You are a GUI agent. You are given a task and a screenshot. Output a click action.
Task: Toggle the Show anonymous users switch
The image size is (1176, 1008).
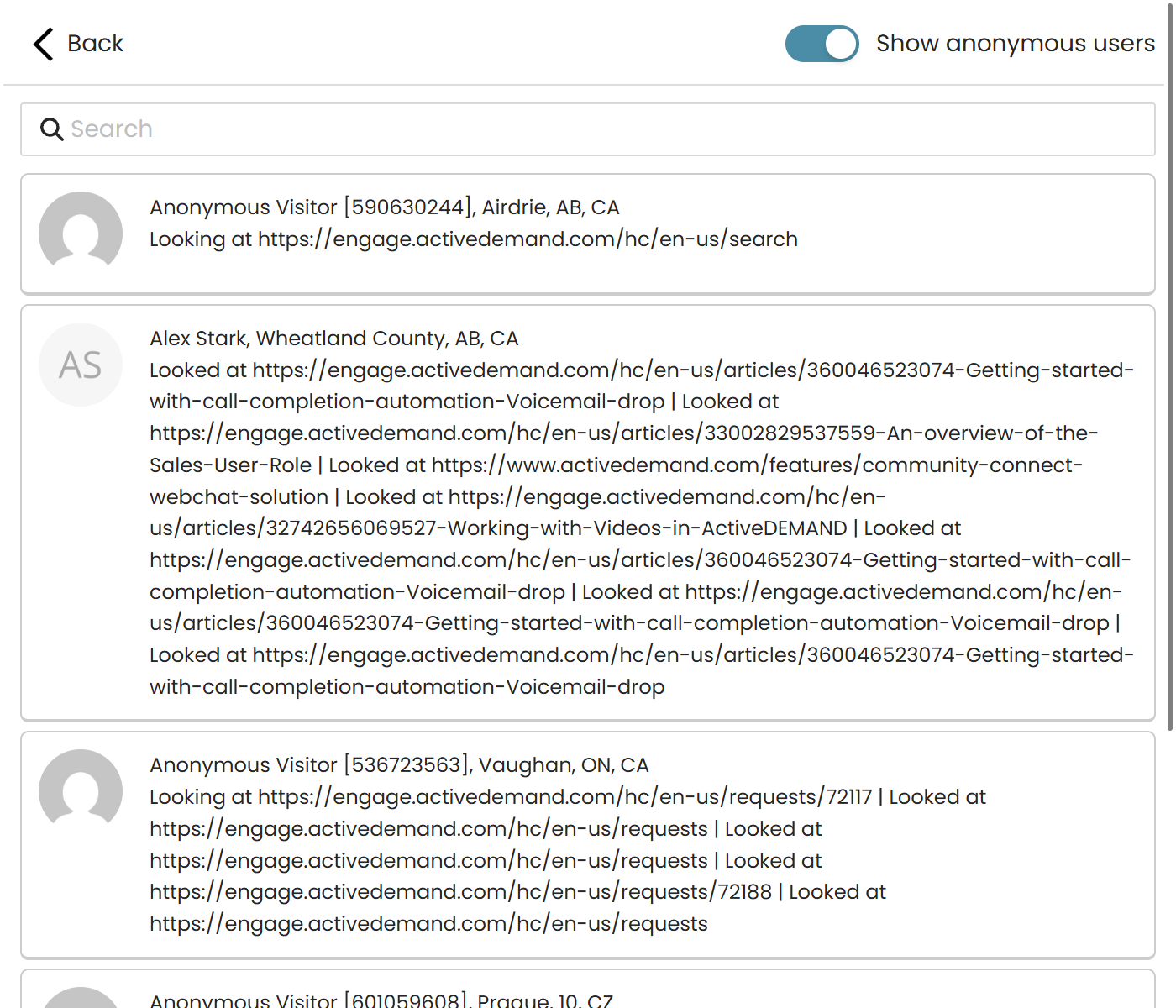(x=822, y=44)
